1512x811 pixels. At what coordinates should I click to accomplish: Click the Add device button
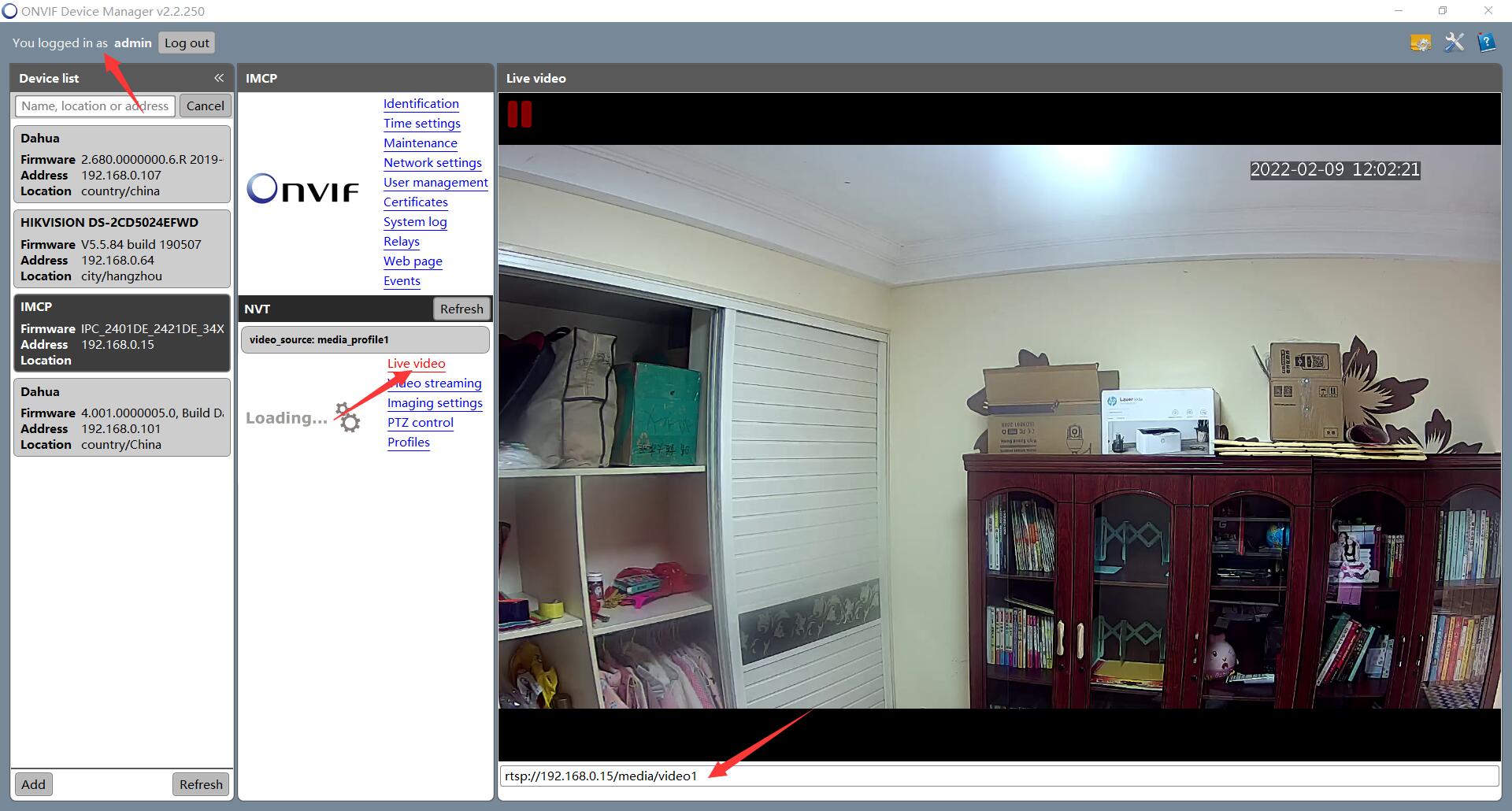(x=33, y=784)
